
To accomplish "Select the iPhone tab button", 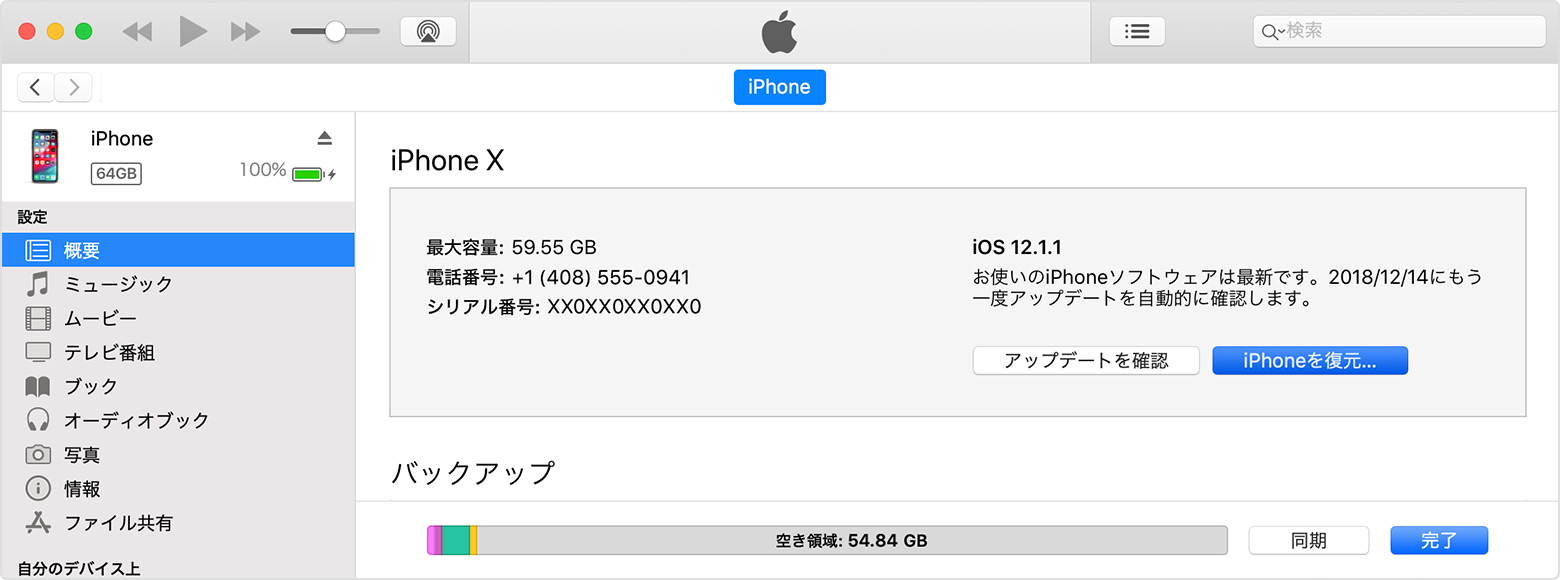I will click(779, 87).
